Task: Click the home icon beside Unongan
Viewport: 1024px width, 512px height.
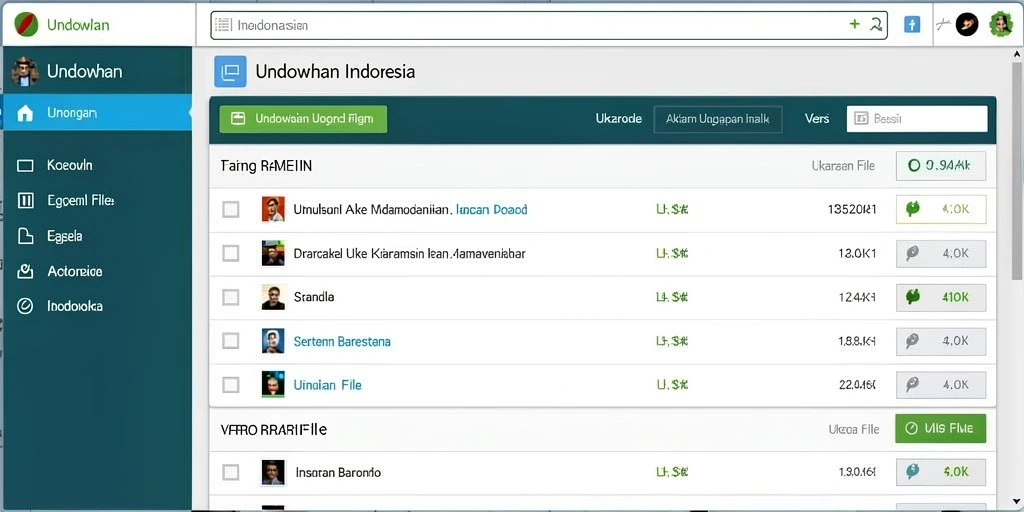Action: [x=25, y=114]
